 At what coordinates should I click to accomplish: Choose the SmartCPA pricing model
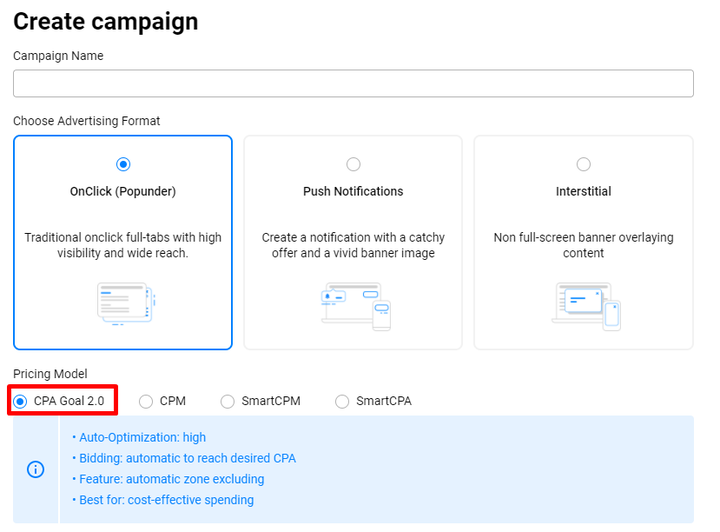(342, 401)
